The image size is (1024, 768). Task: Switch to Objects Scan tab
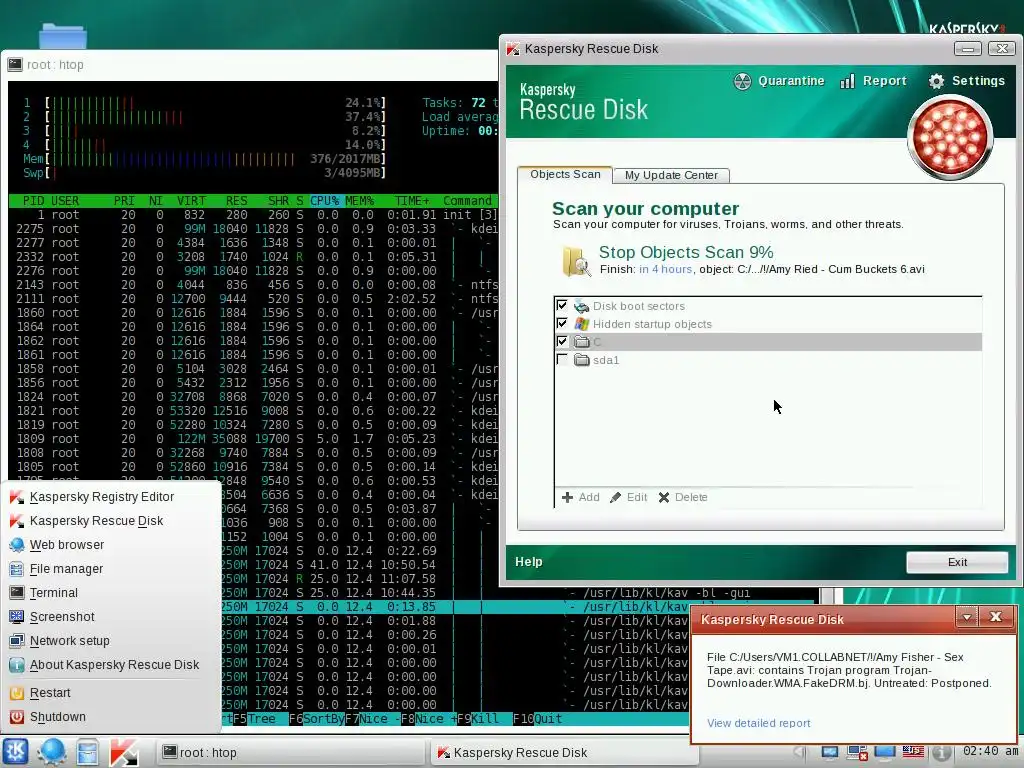[565, 174]
